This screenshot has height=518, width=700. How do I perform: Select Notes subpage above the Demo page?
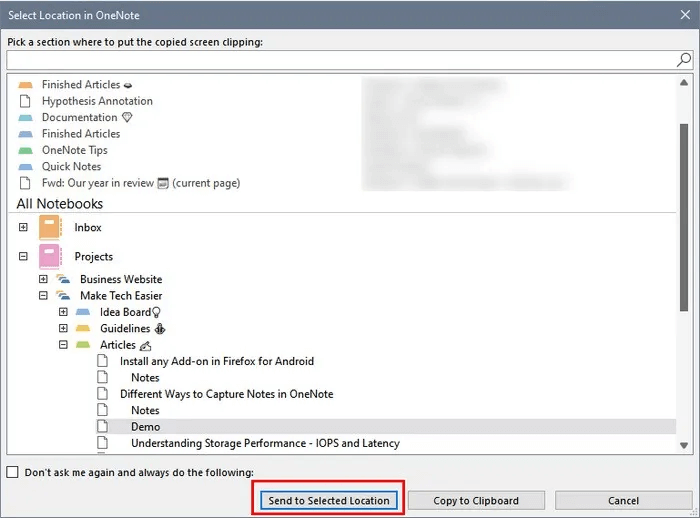coord(145,410)
